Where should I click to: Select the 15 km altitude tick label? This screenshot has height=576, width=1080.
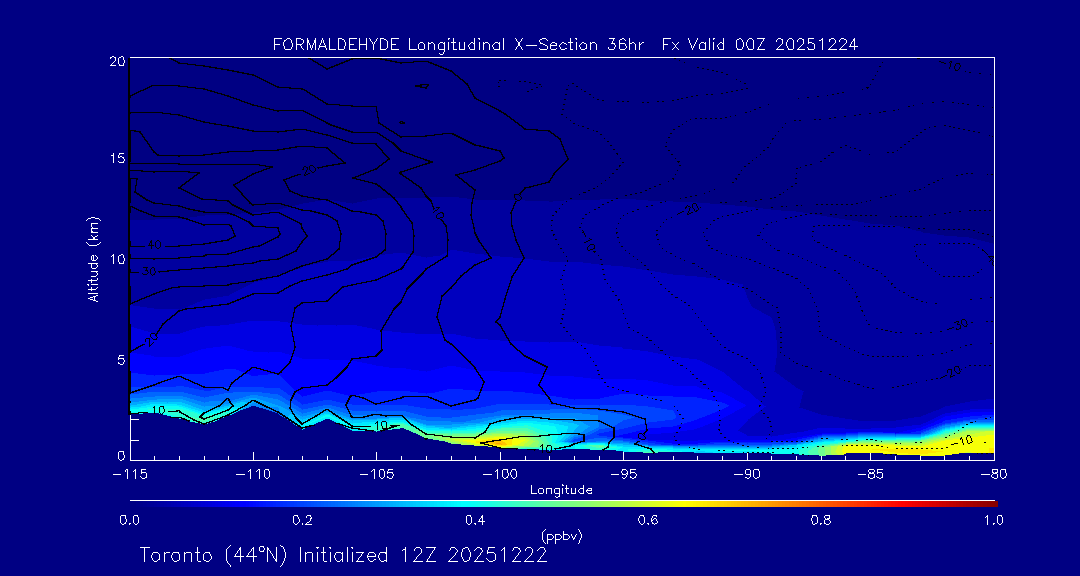pos(116,159)
